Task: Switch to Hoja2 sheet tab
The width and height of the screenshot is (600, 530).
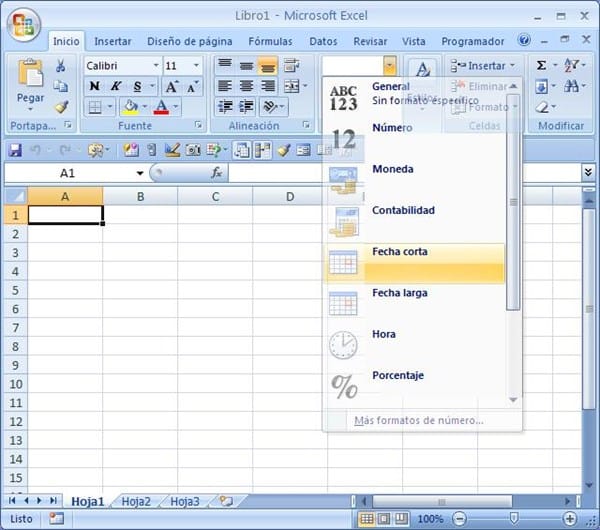Action: coord(136,501)
